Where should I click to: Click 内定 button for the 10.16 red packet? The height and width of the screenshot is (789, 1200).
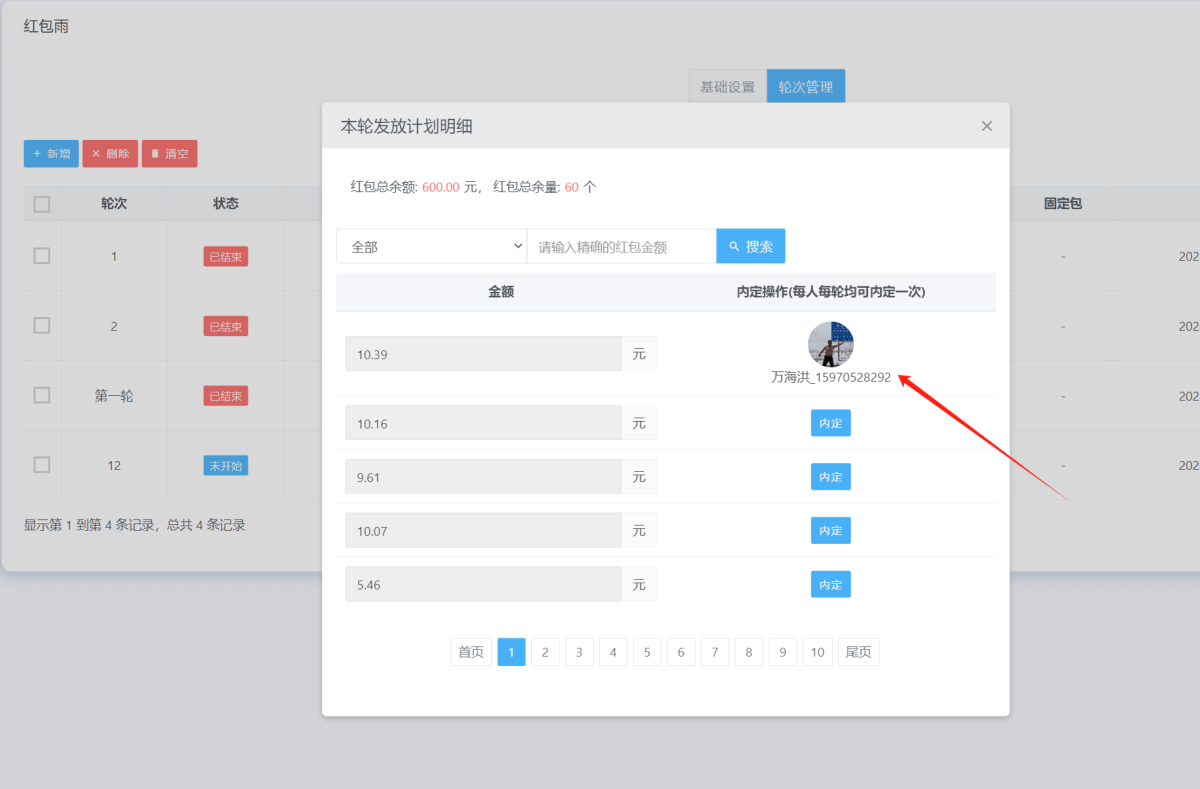[x=830, y=422]
